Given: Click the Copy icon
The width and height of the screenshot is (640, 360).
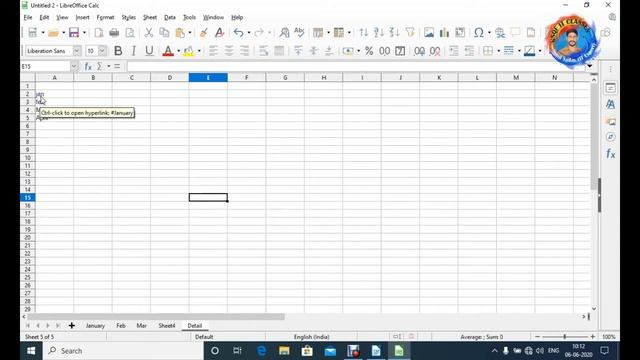Looking at the screenshot, I should pos(164,33).
